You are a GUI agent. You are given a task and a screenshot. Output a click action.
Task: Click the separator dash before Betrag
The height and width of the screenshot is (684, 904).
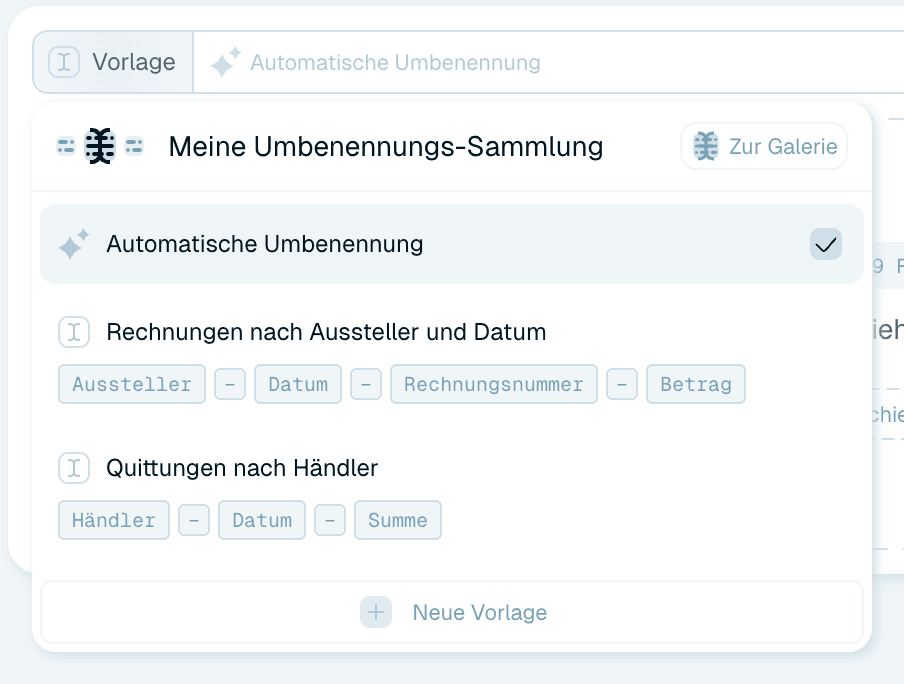[622, 384]
